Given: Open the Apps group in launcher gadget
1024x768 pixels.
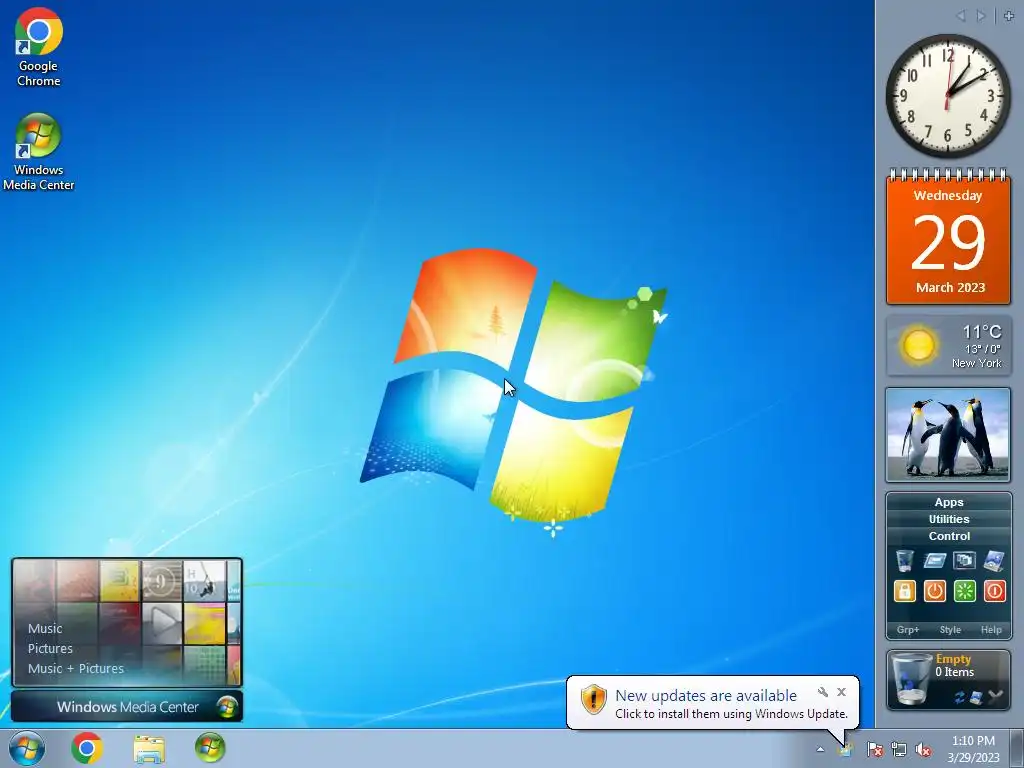Looking at the screenshot, I should (x=949, y=502).
